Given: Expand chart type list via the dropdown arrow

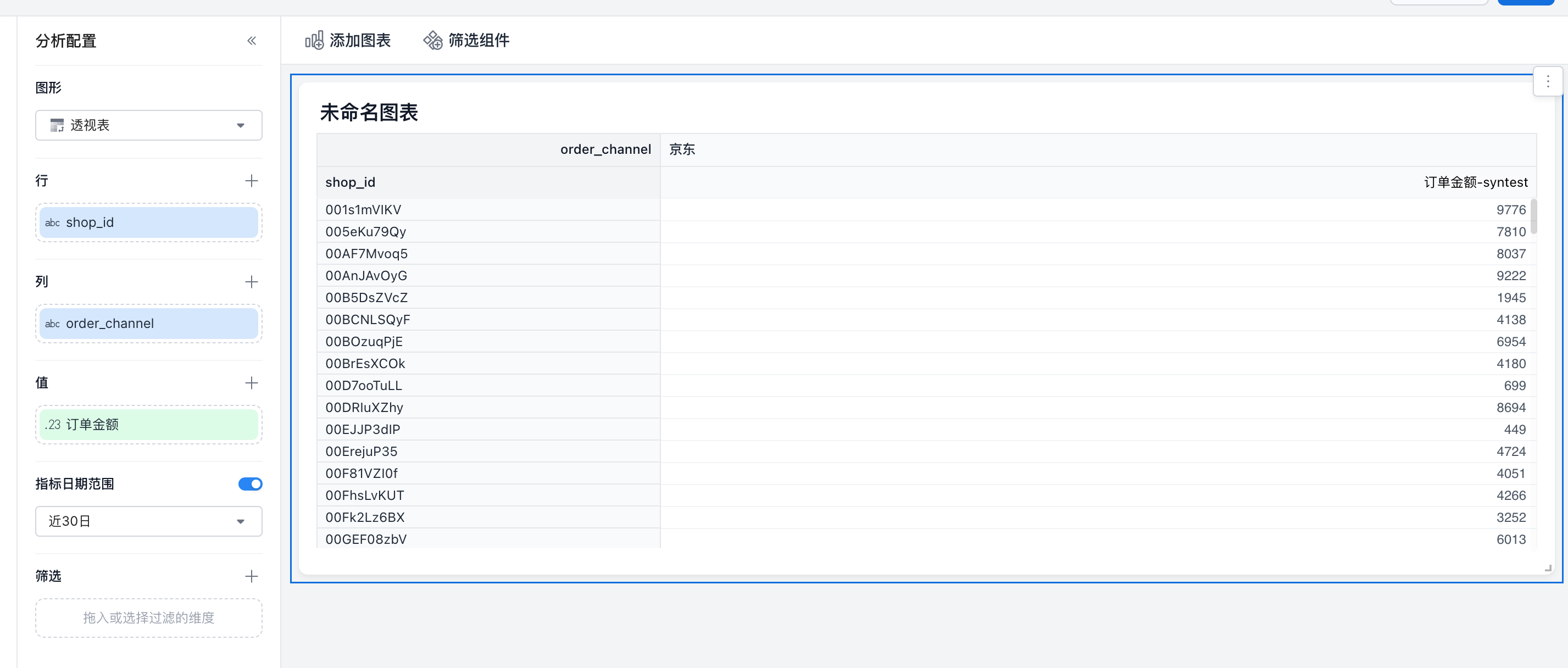Looking at the screenshot, I should pos(241,125).
